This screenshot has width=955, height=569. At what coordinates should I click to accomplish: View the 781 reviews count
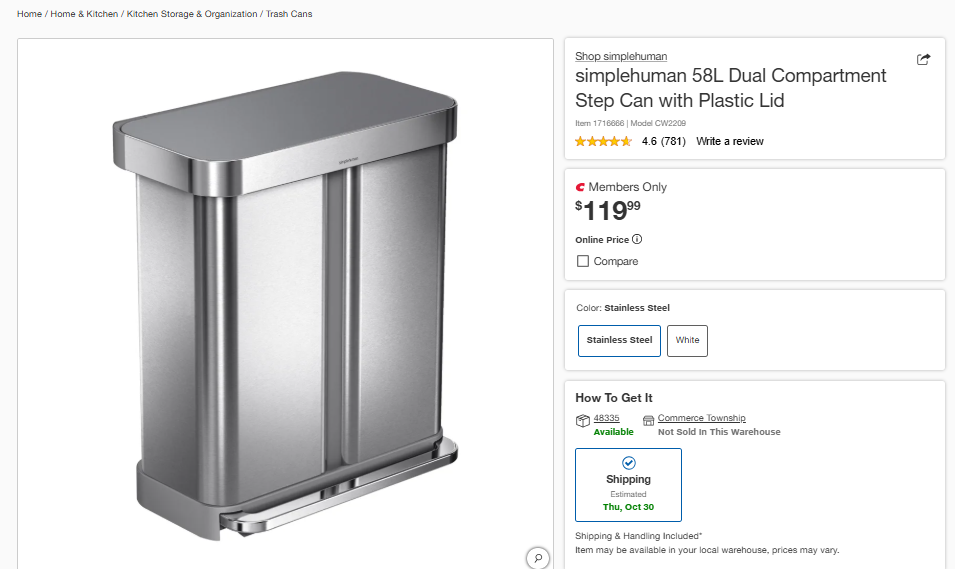tap(673, 142)
